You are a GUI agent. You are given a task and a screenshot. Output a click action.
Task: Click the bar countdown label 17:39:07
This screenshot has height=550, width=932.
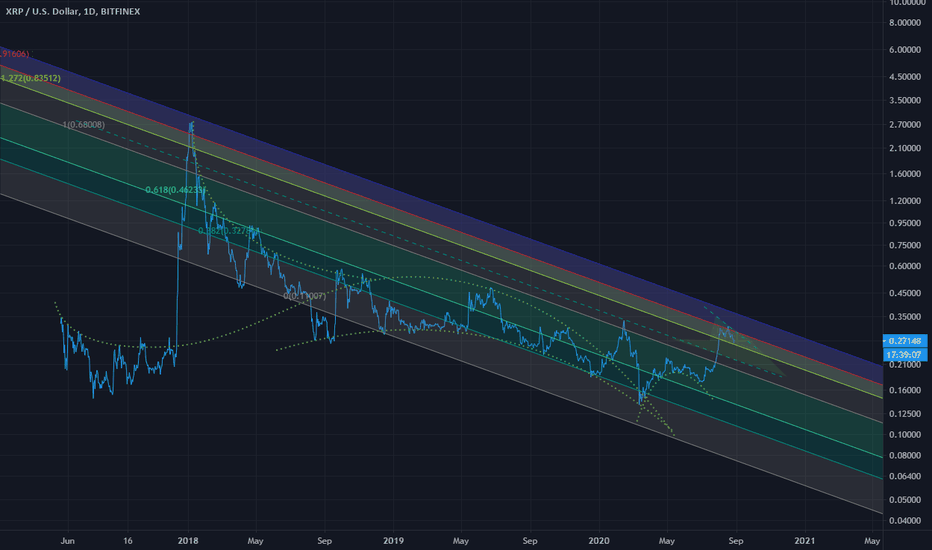coord(905,354)
